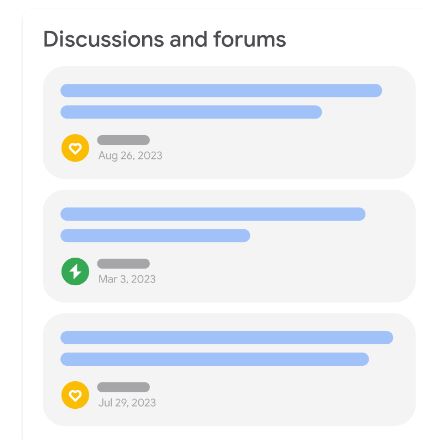Click the yellow heart avatar dated Aug 26, 2023
Image resolution: width=423 pixels, height=440 pixels.
point(75,148)
